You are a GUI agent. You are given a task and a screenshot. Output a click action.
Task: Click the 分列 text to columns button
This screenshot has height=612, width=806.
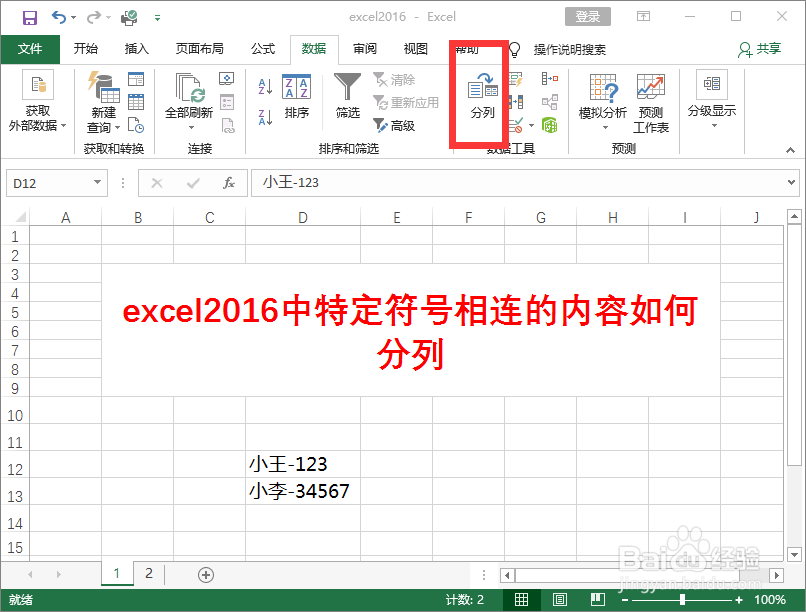(482, 96)
